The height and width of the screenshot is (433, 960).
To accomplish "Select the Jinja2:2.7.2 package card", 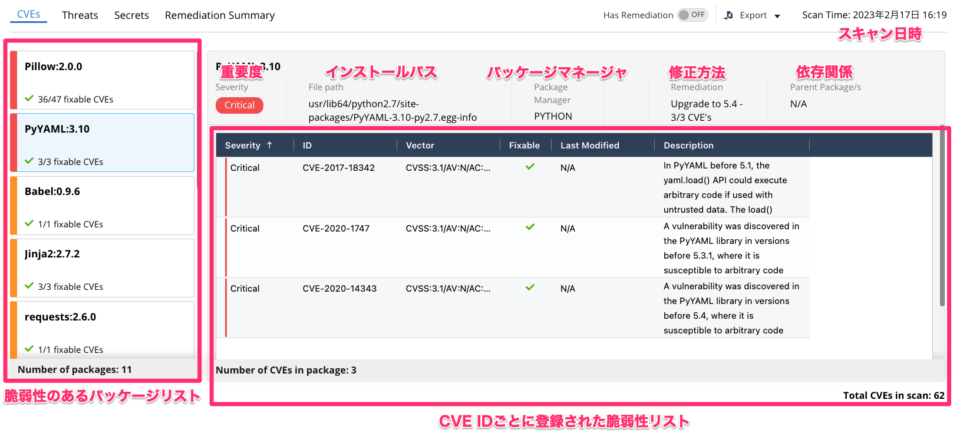I will pos(102,267).
